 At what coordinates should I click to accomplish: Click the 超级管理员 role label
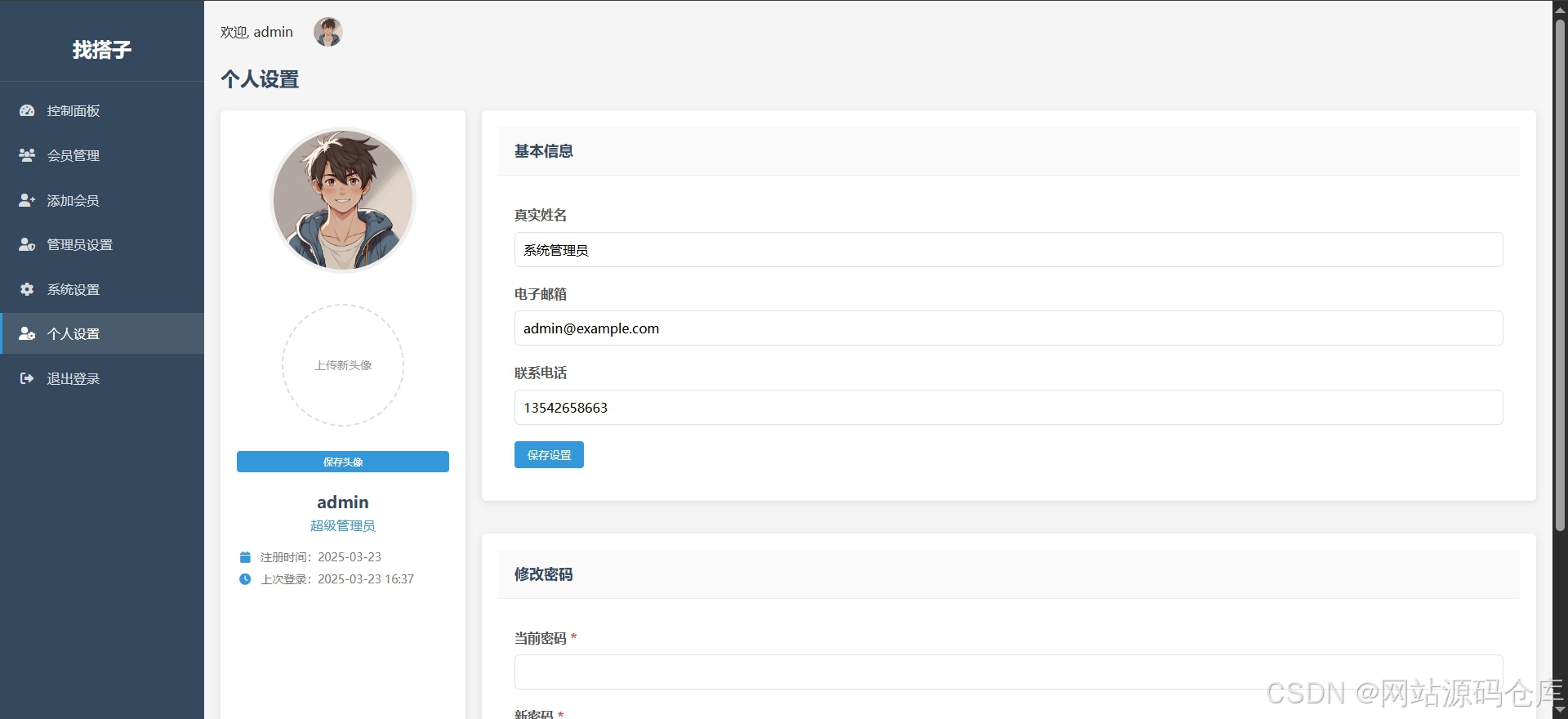[x=343, y=525]
